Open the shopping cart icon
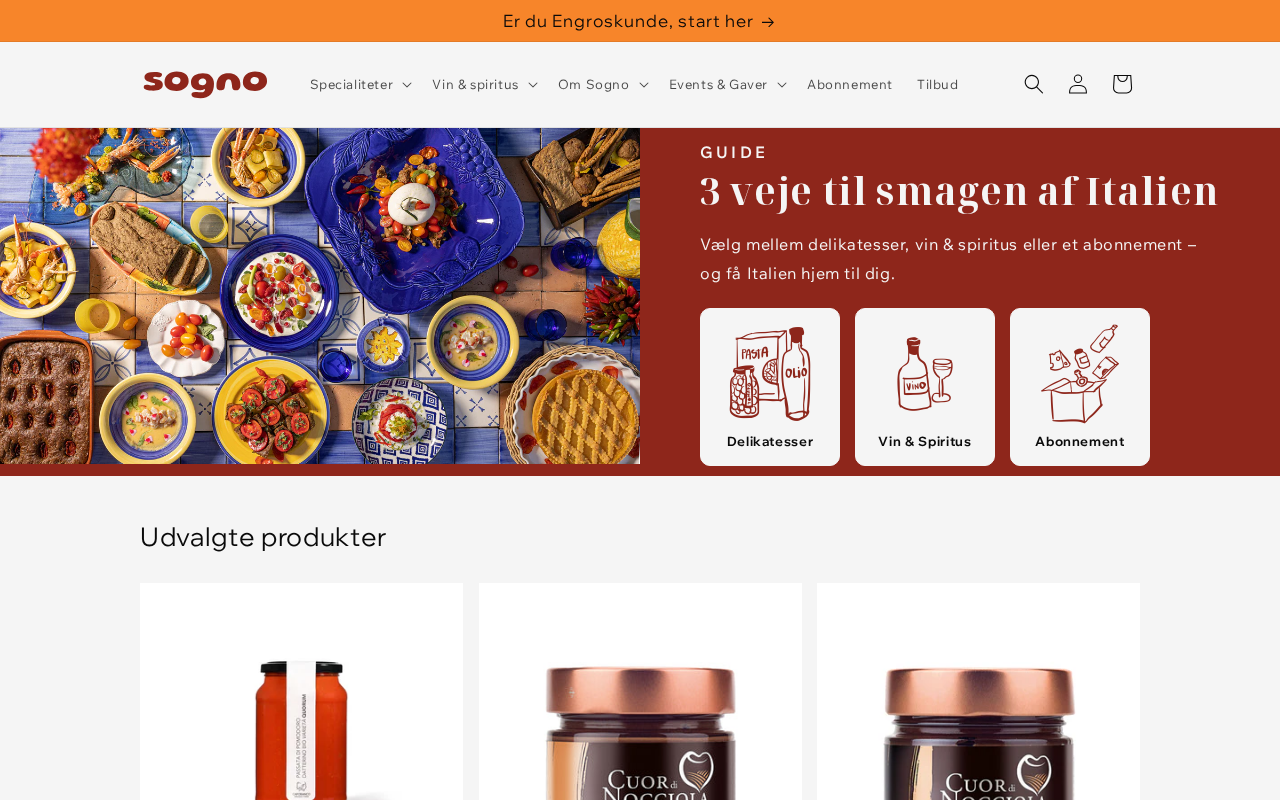1280x800 pixels. [x=1122, y=84]
